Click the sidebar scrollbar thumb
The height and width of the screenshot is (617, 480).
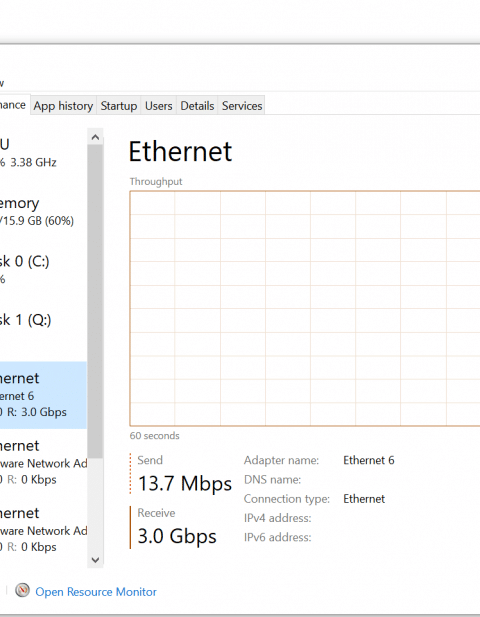click(95, 301)
